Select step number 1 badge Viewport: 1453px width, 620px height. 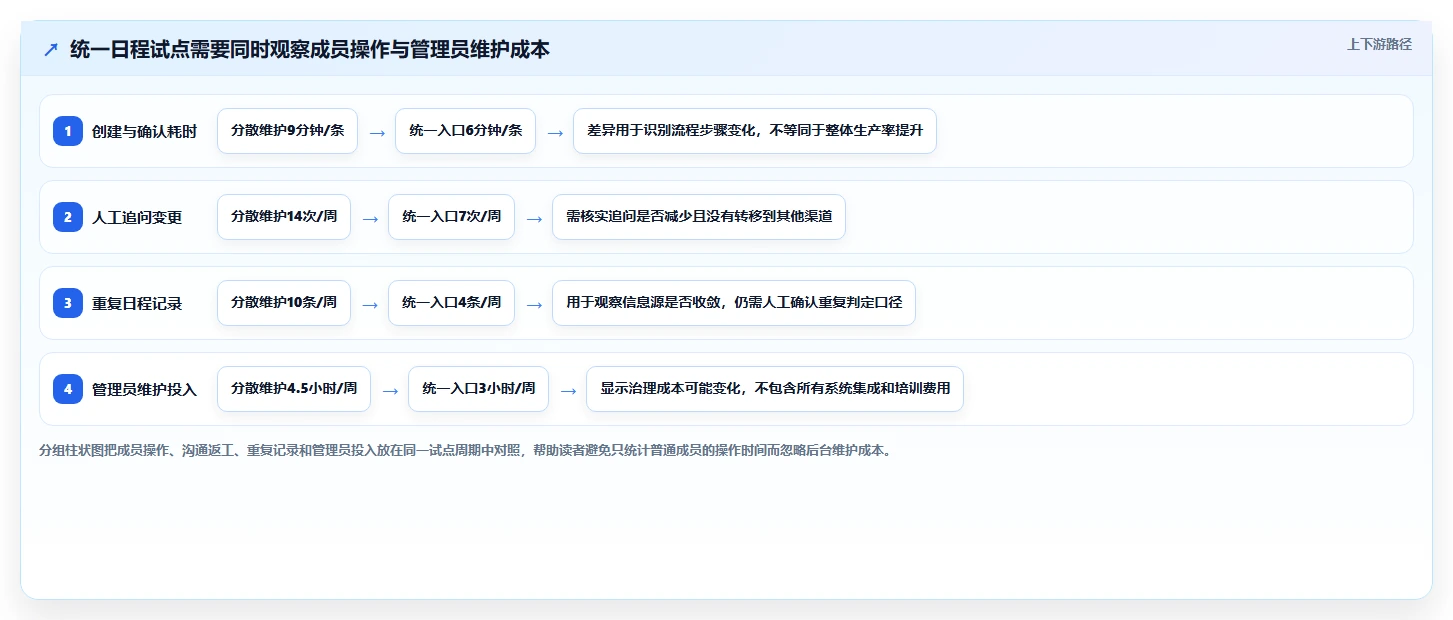[x=68, y=131]
